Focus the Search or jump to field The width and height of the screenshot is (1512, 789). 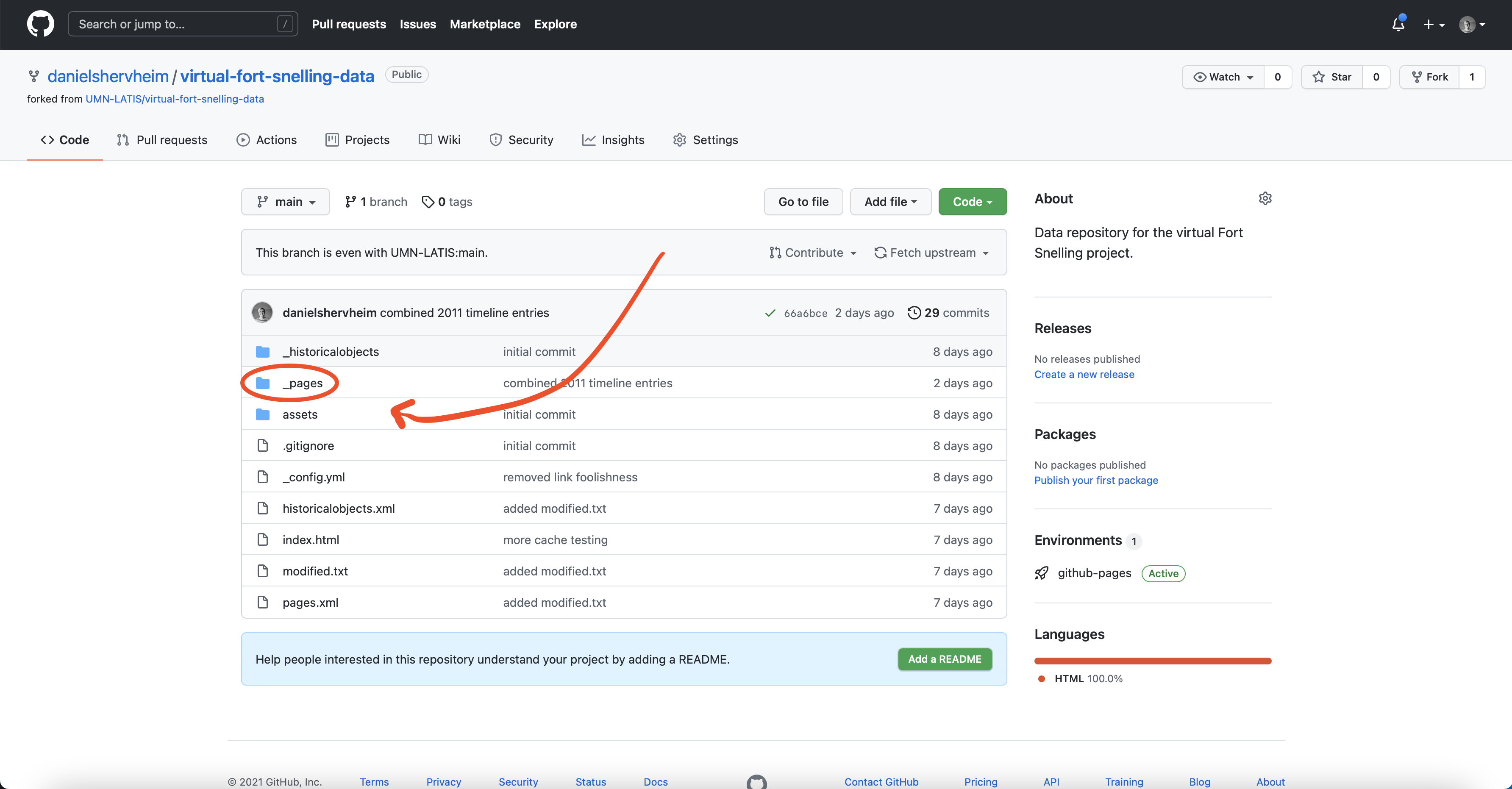[x=183, y=24]
